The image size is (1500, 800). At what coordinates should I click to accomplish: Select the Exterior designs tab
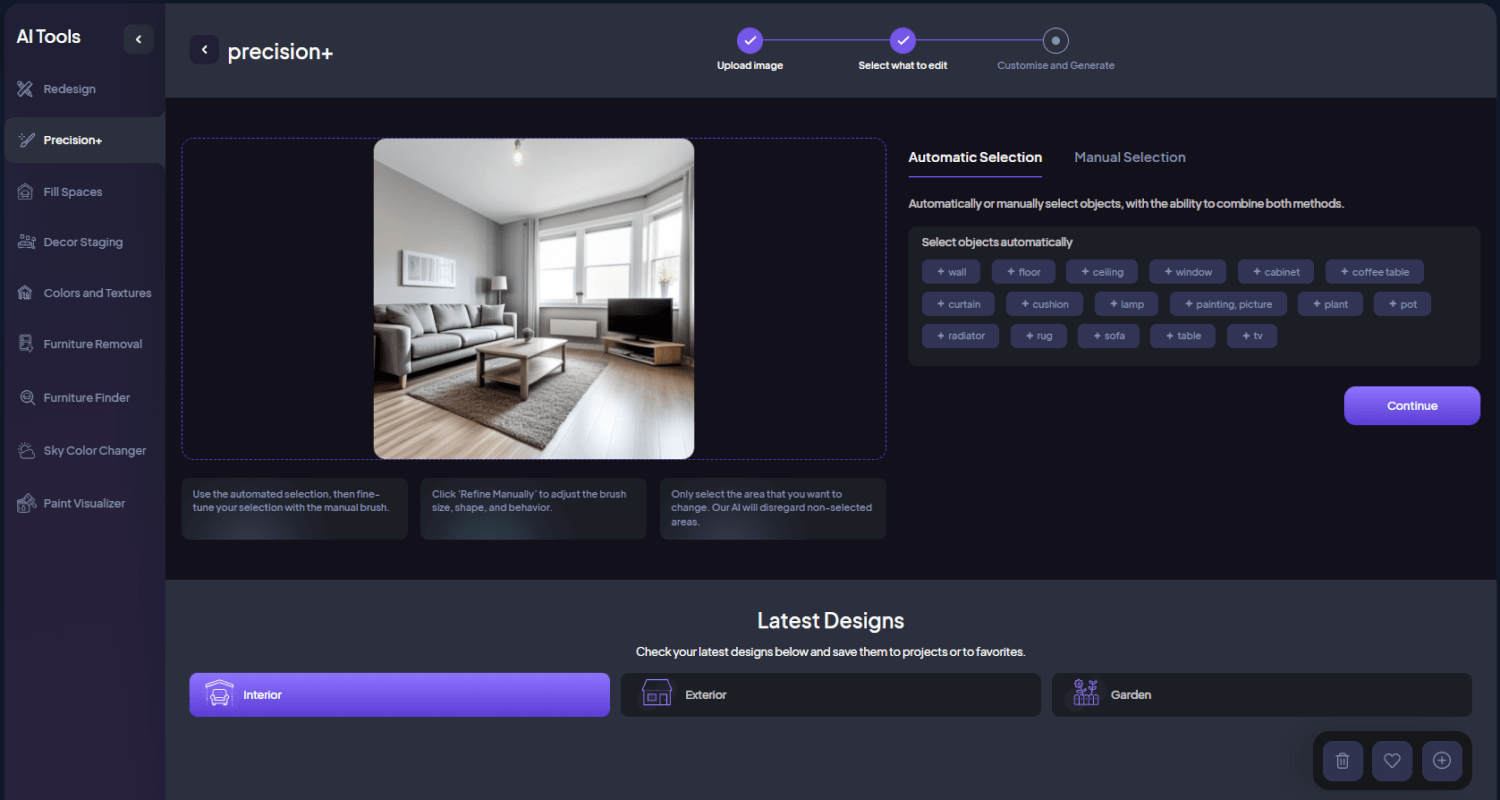[830, 695]
